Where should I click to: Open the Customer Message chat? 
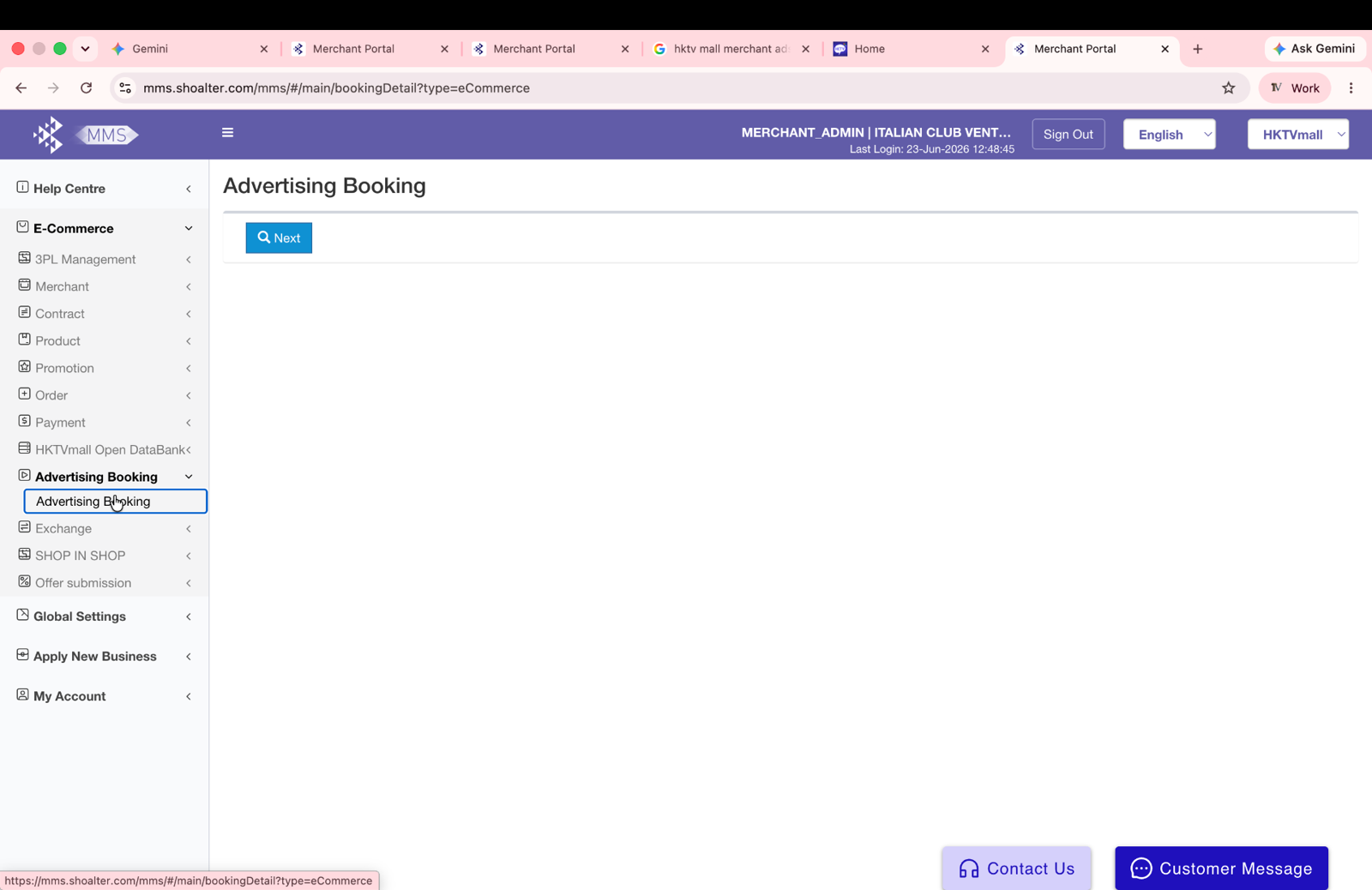click(x=1221, y=869)
